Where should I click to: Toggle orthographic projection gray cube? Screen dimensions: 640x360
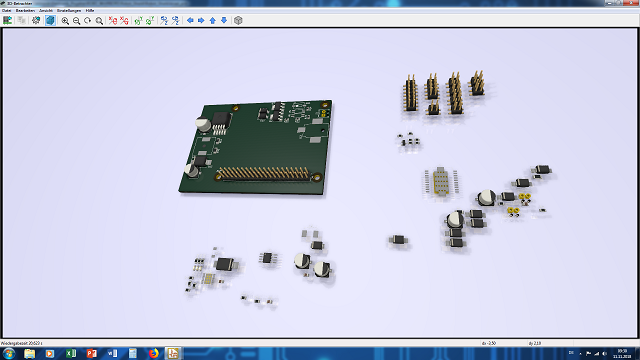point(238,20)
